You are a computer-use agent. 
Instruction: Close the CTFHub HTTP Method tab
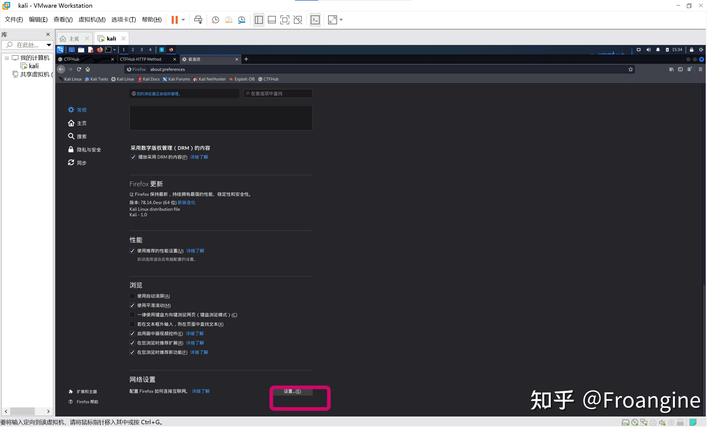[174, 59]
